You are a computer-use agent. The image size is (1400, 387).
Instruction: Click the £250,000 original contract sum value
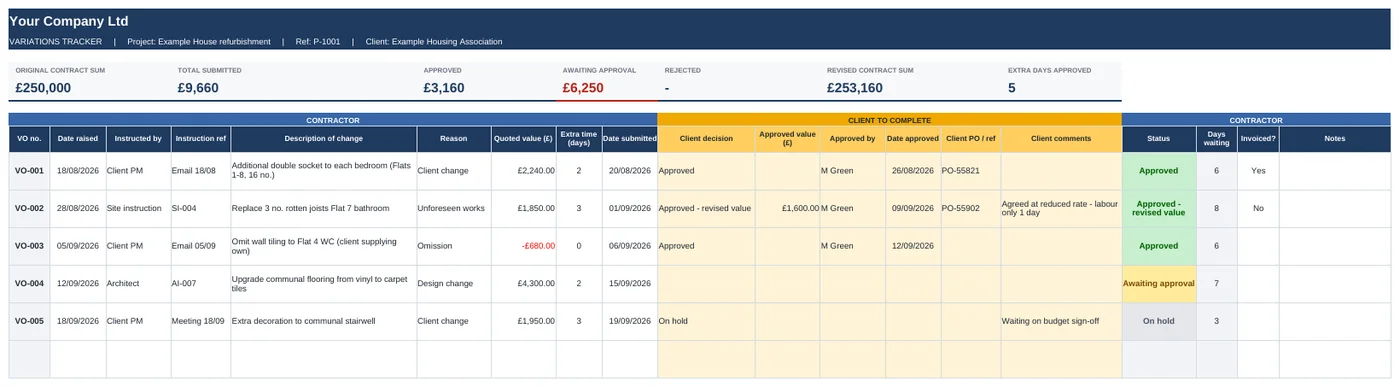coord(43,88)
